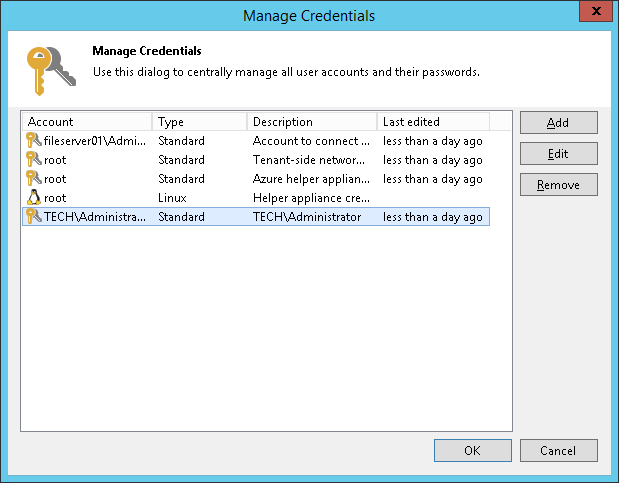Click the Linux penguin icon for root
This screenshot has width=619, height=483.
(x=33, y=198)
